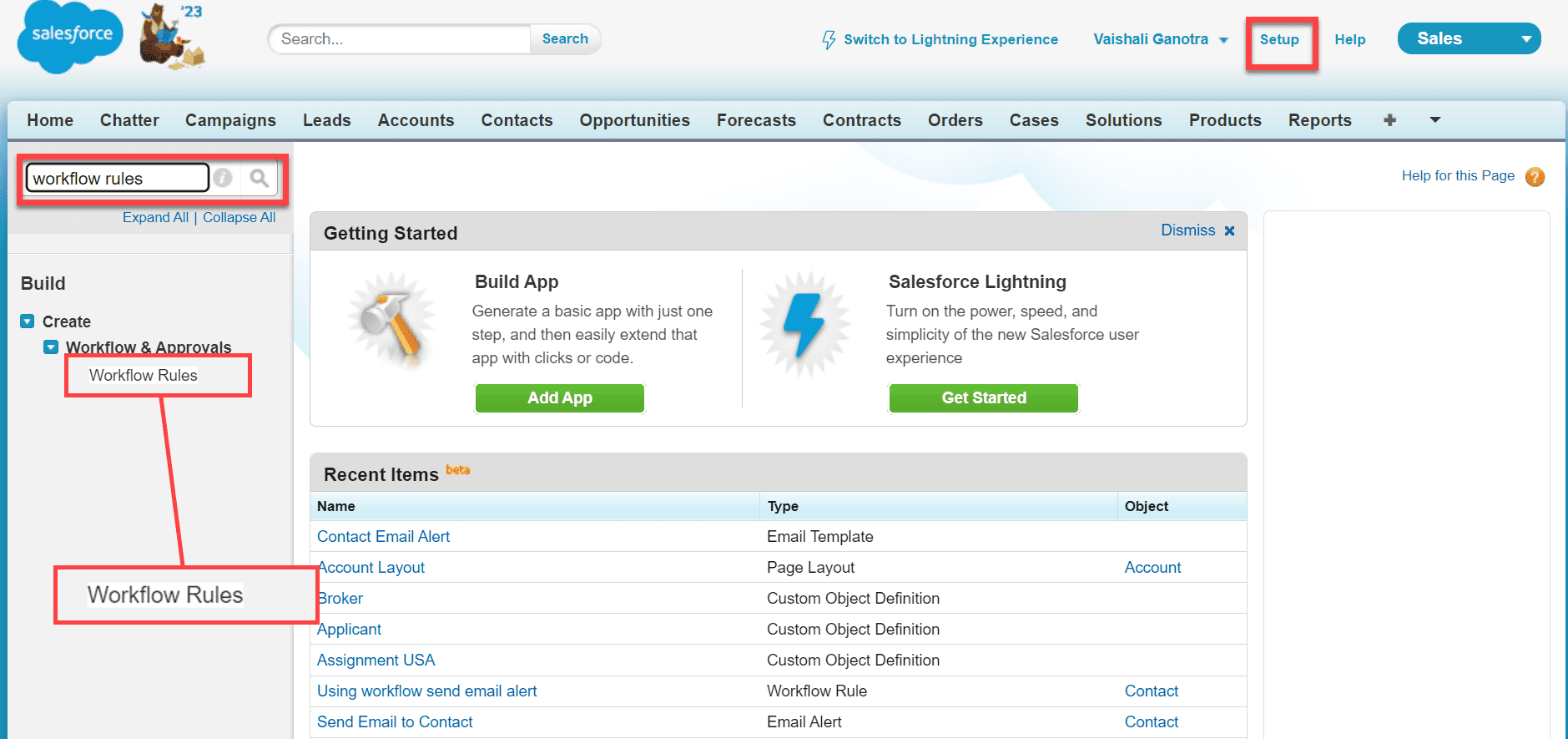
Task: Click the Workflow Rule type cell
Action: click(817, 691)
